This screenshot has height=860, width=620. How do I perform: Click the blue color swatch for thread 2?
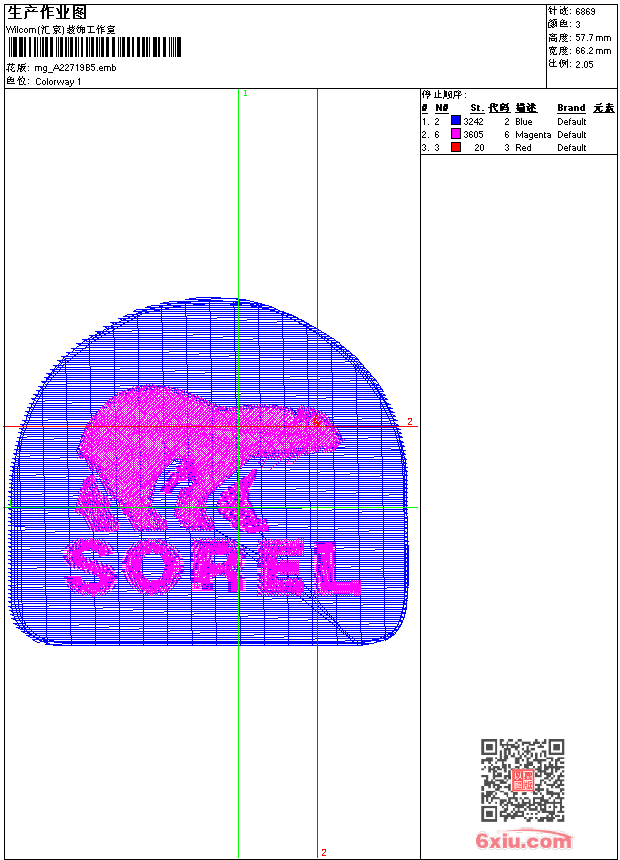click(x=455, y=121)
